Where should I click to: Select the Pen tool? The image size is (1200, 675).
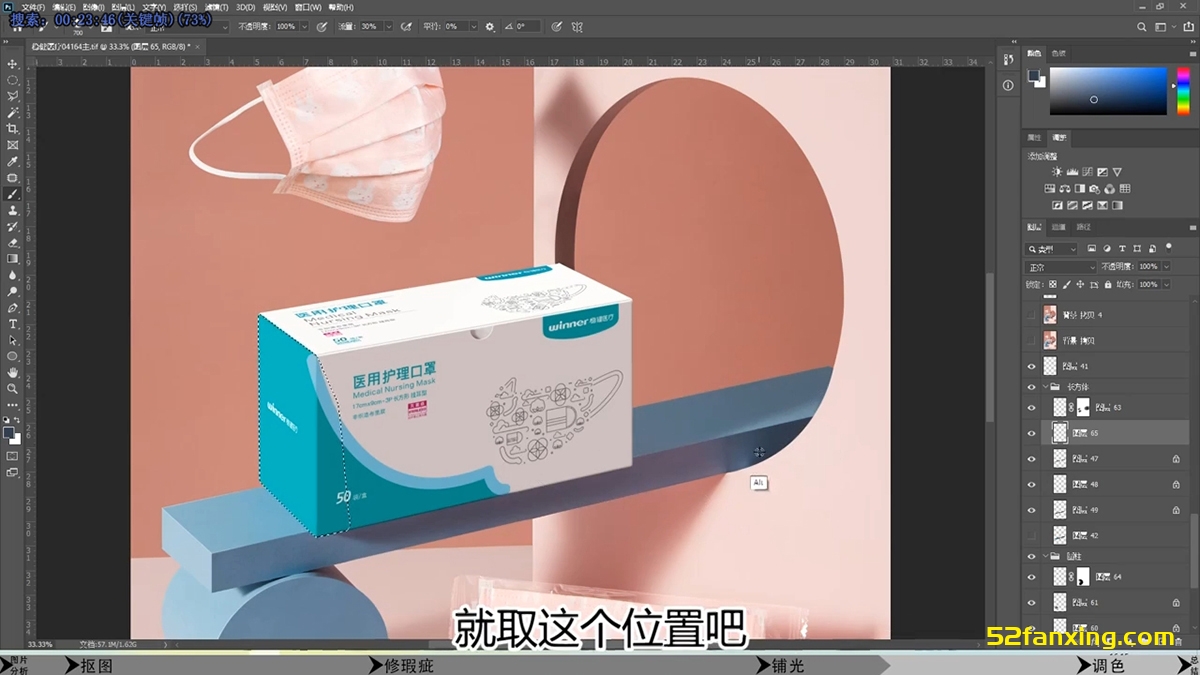[x=13, y=307]
